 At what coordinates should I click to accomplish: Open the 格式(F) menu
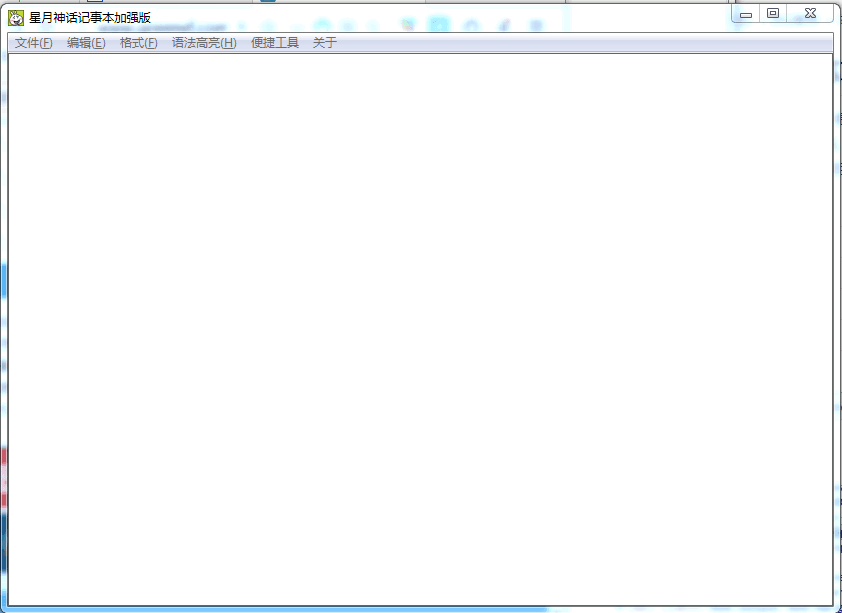click(x=138, y=43)
